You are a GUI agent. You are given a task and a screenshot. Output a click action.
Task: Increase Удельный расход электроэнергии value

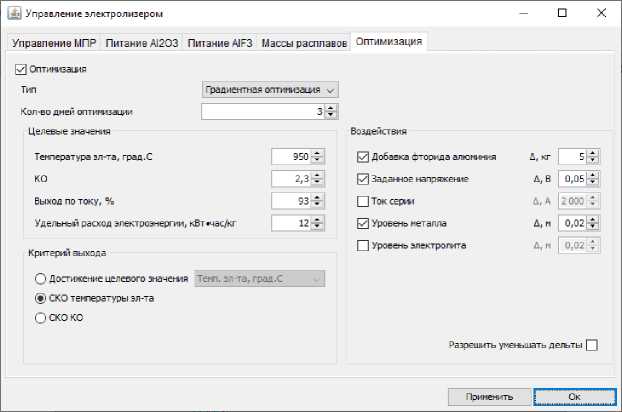317,220
